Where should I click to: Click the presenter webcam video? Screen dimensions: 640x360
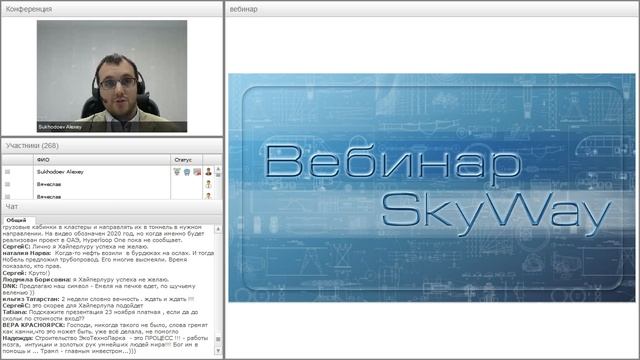(x=112, y=76)
